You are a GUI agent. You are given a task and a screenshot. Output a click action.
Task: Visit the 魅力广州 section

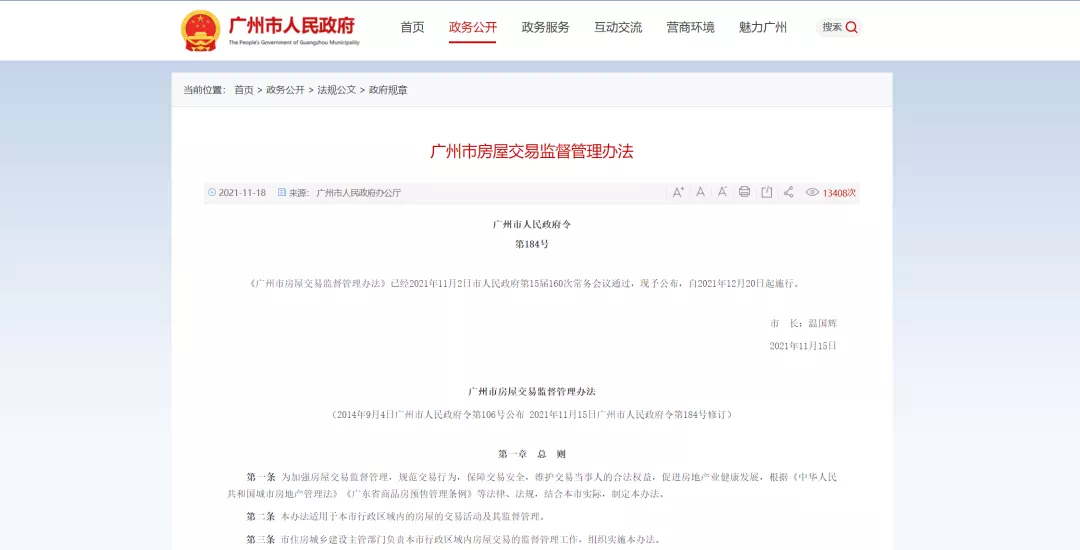(x=763, y=27)
